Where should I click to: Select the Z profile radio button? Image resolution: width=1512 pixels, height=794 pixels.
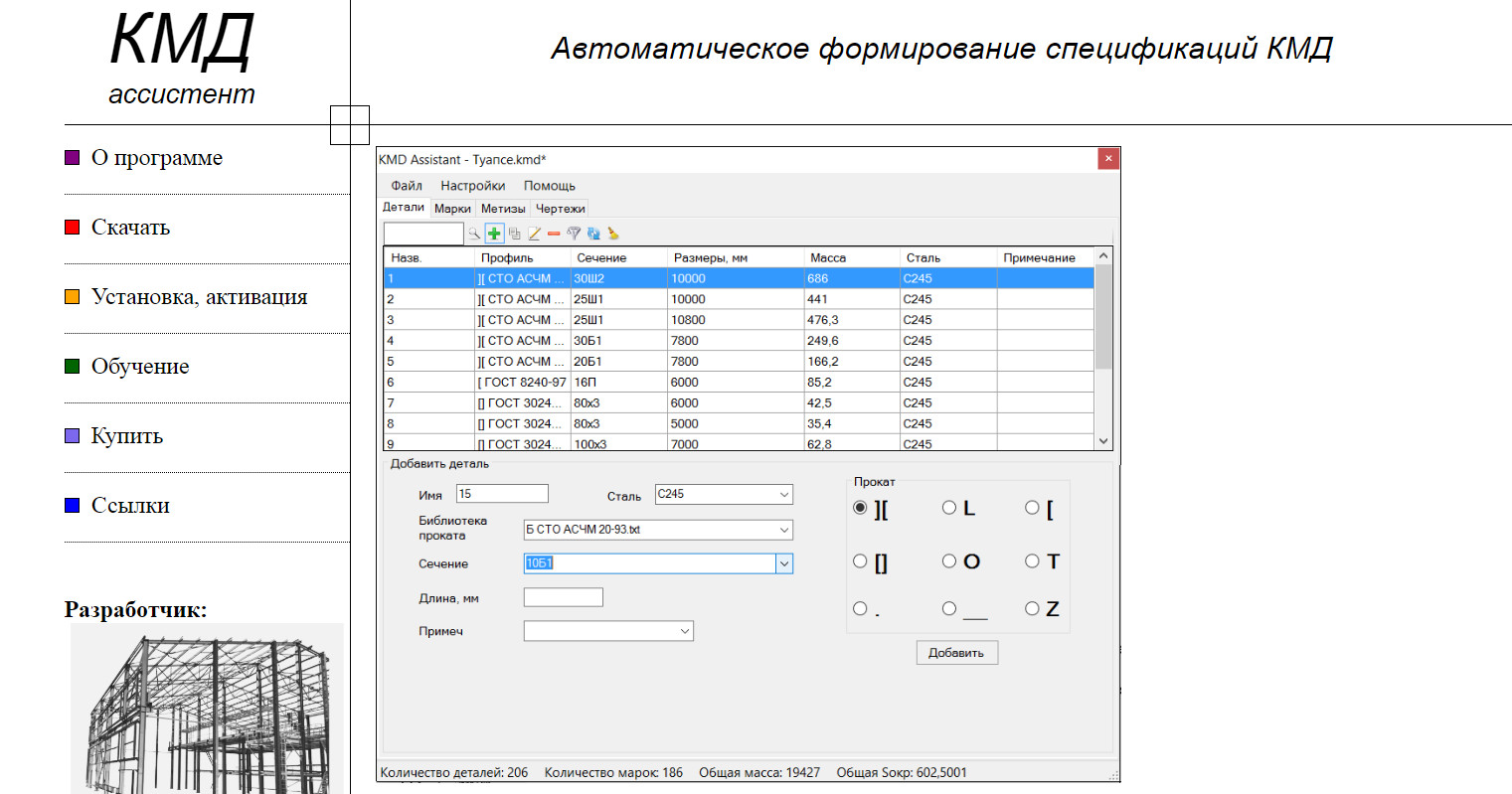(x=1033, y=609)
